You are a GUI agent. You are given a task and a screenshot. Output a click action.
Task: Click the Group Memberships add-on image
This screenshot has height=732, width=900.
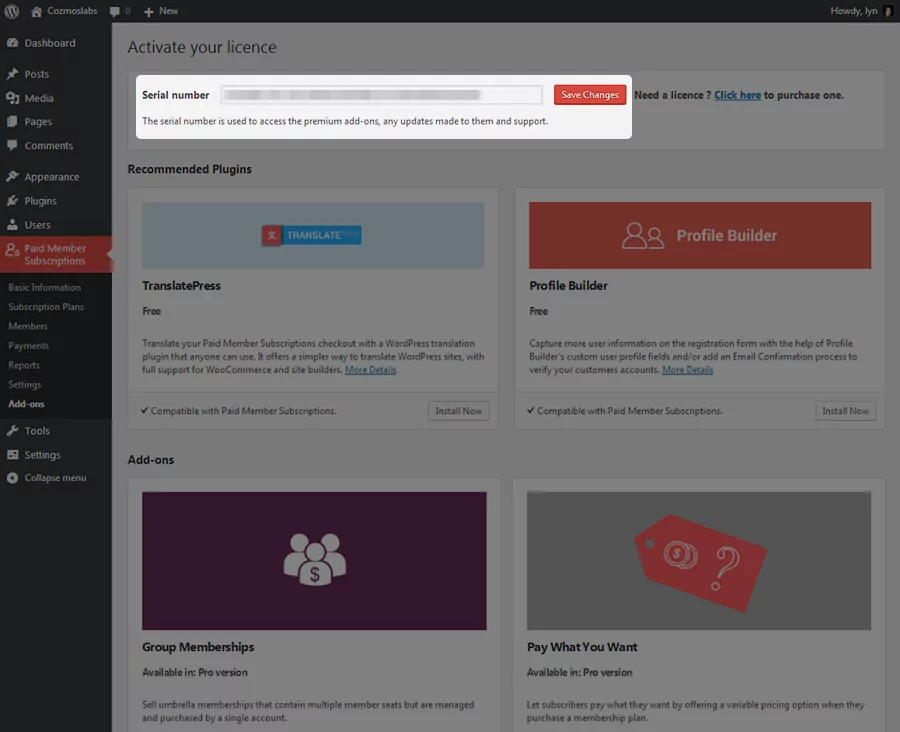314,561
